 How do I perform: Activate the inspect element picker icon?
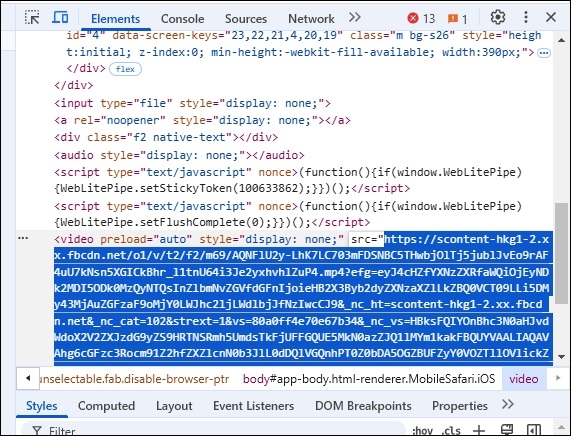coord(32,17)
